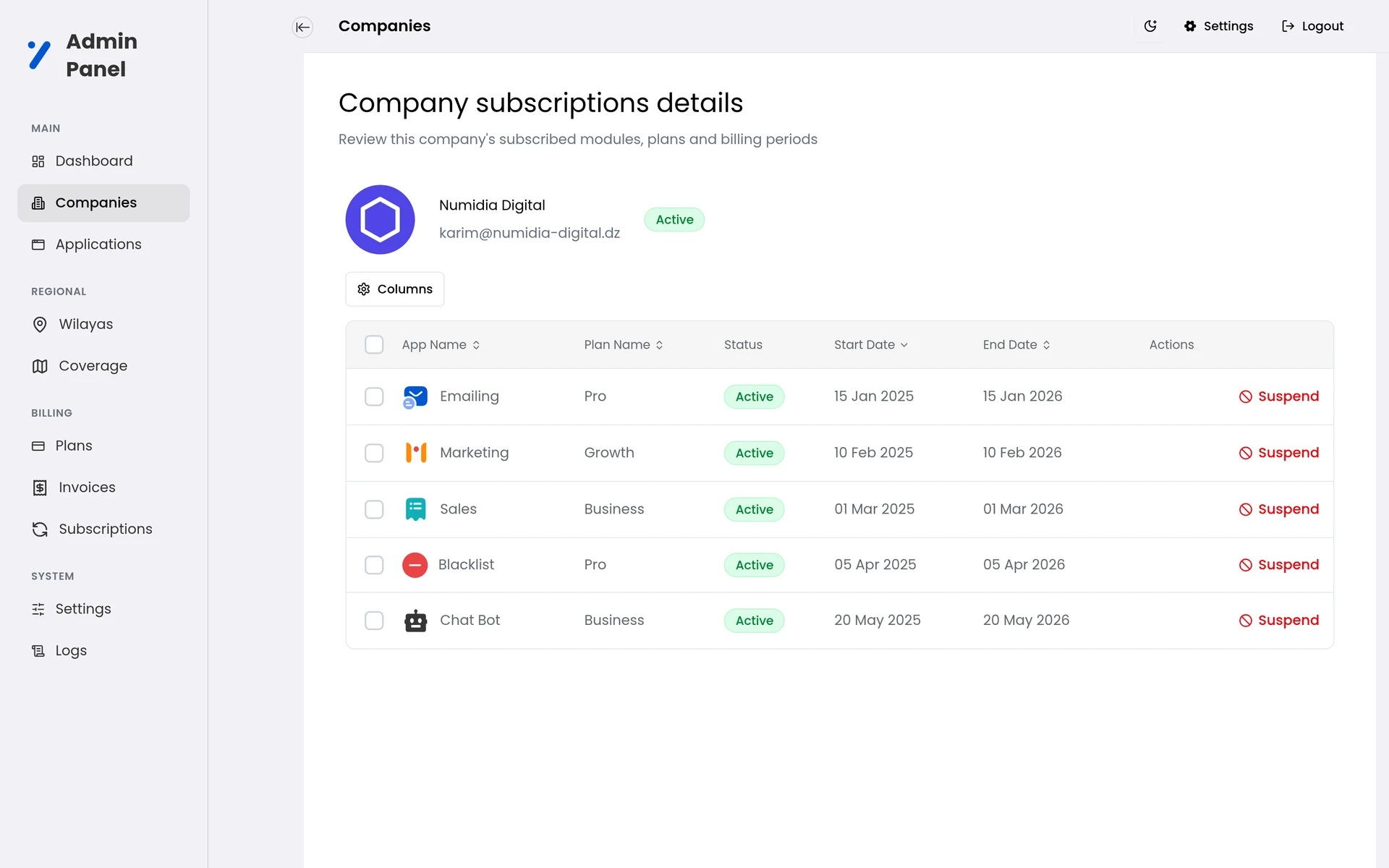Select the Chat Bot row checkbox
The height and width of the screenshot is (868, 1389).
(374, 621)
